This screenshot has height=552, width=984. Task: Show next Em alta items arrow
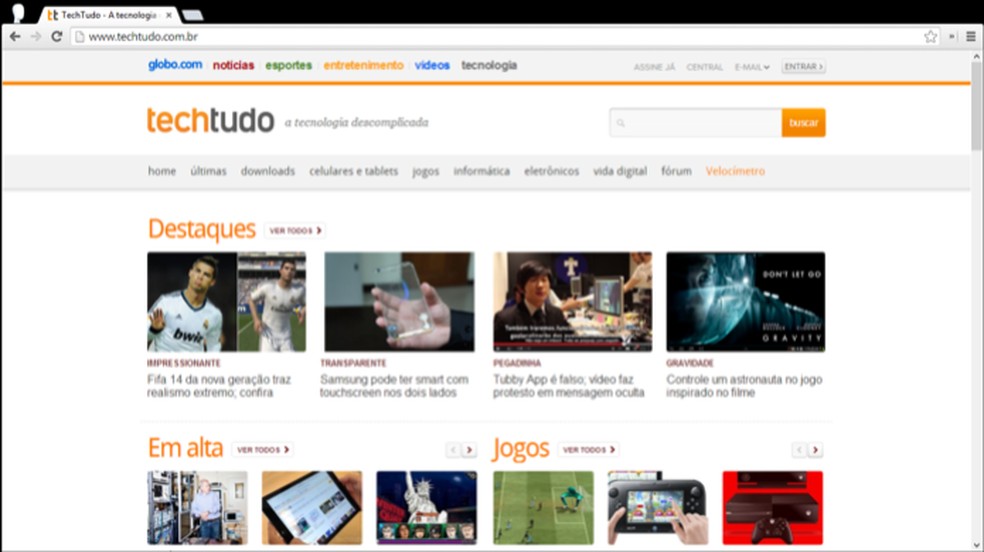coord(469,450)
